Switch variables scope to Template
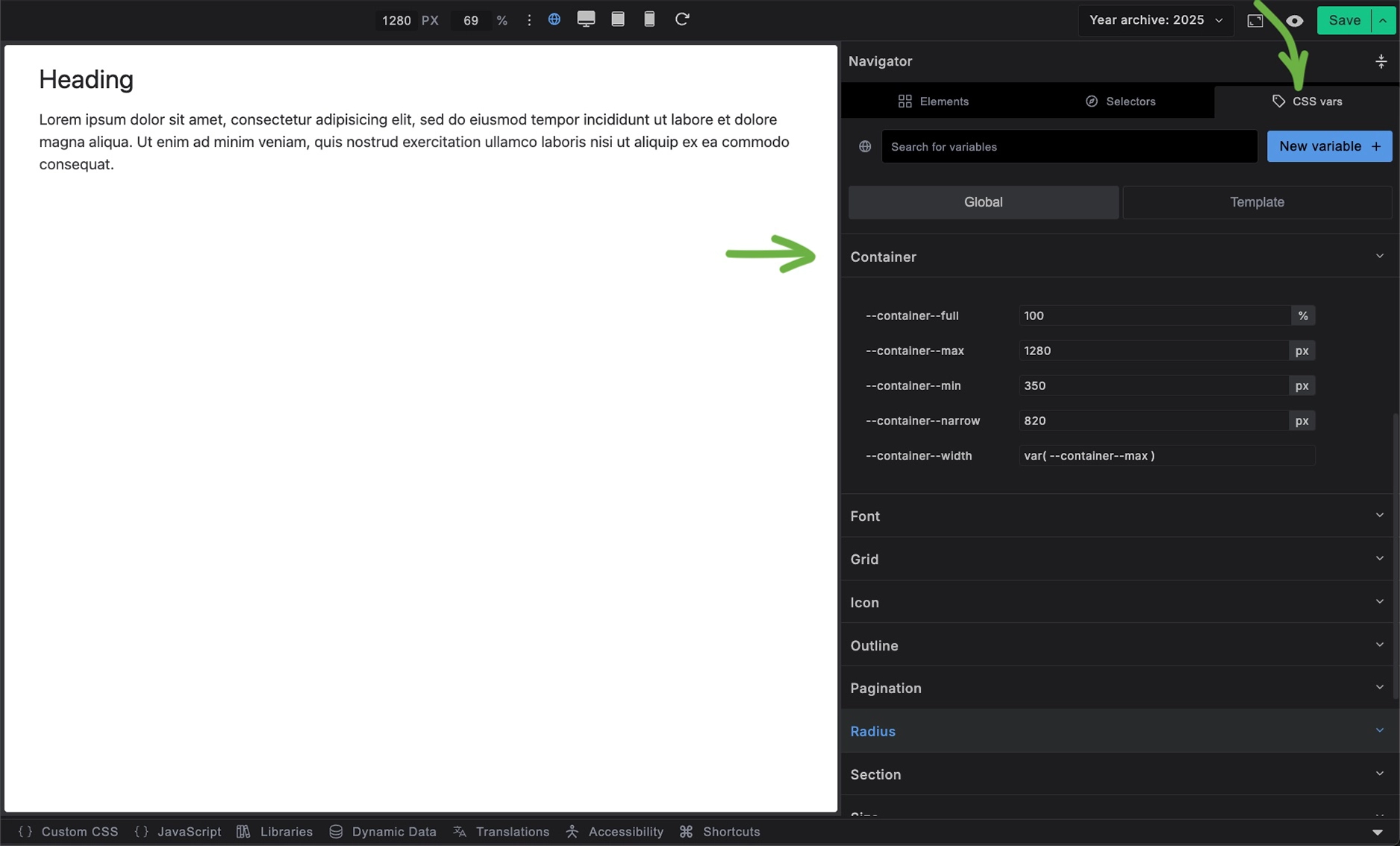 [1257, 202]
